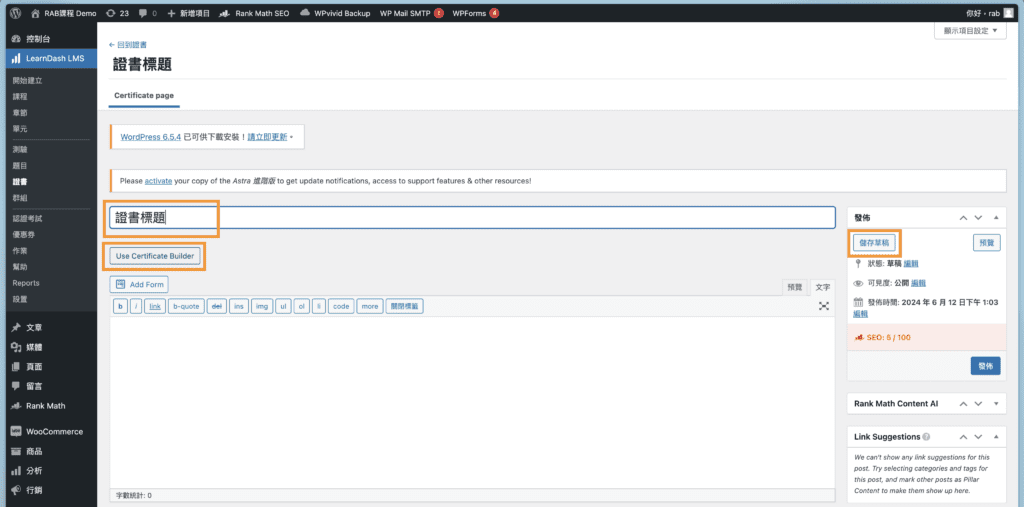The image size is (1024, 507).
Task: Open the Rank Math sidebar menu
Action: pos(45,406)
